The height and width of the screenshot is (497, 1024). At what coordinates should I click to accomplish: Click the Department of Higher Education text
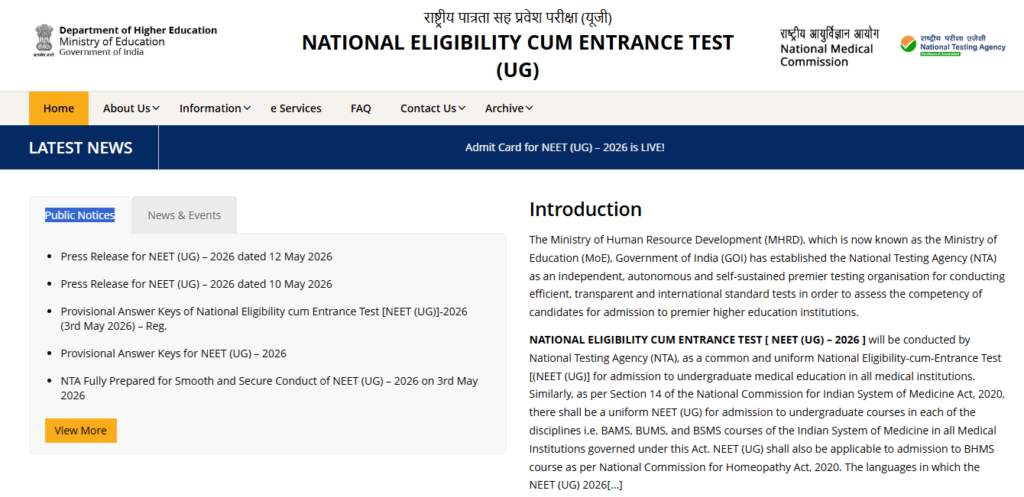coord(138,30)
